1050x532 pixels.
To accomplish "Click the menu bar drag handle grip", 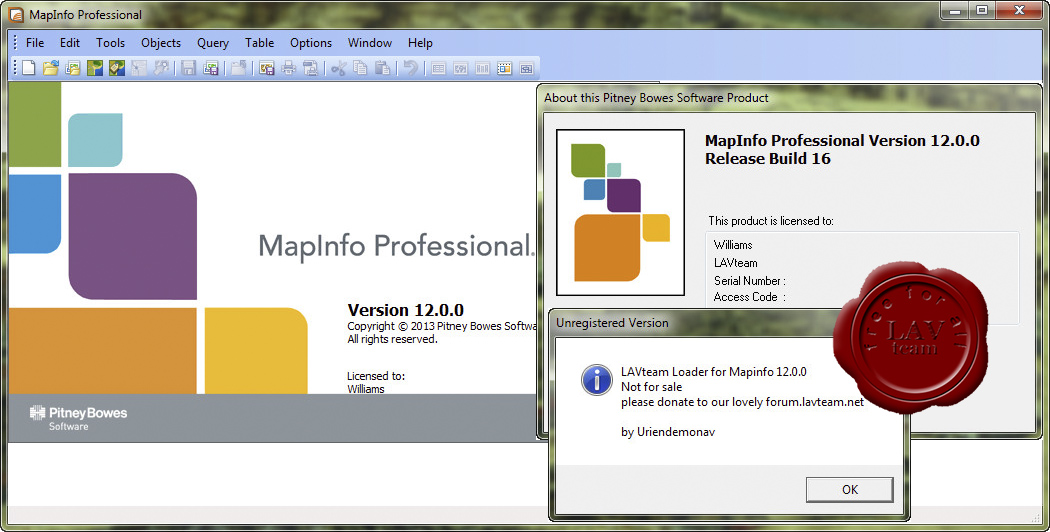I will coord(15,42).
